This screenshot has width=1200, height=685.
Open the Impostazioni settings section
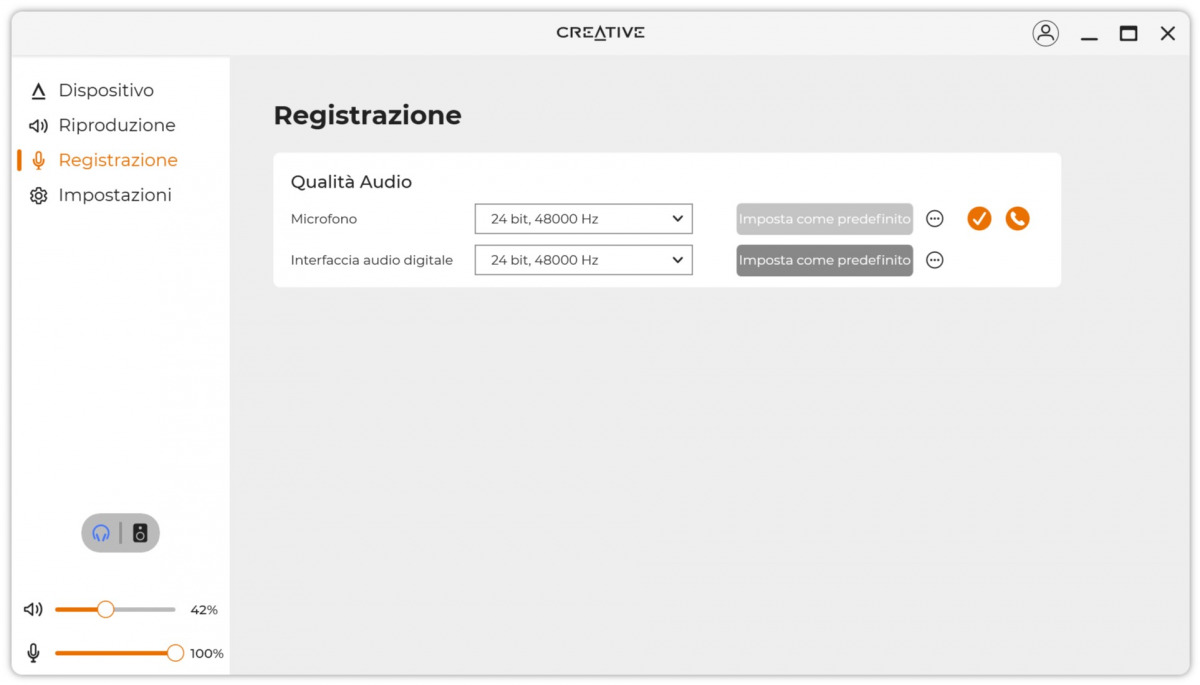click(x=114, y=196)
